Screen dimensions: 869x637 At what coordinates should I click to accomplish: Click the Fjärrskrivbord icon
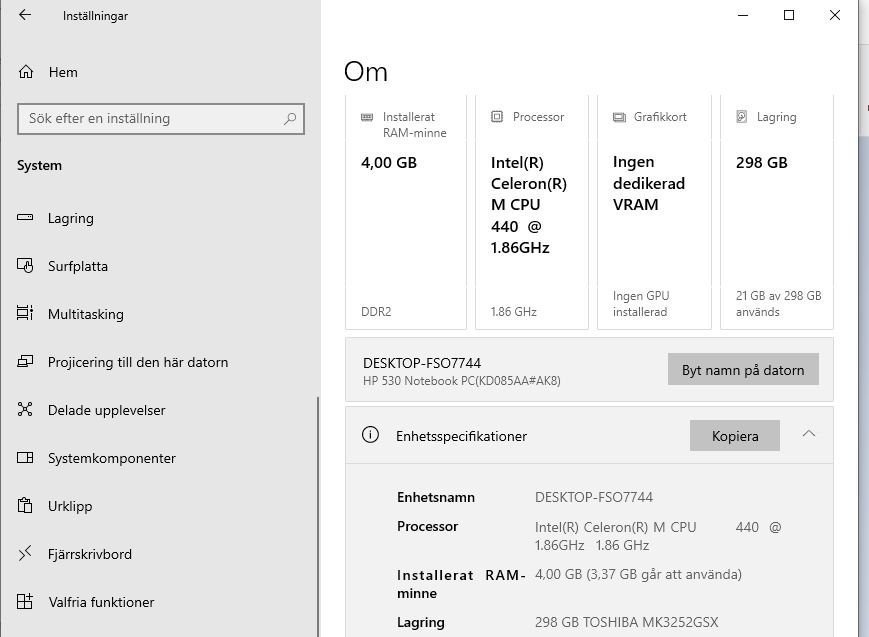click(26, 554)
